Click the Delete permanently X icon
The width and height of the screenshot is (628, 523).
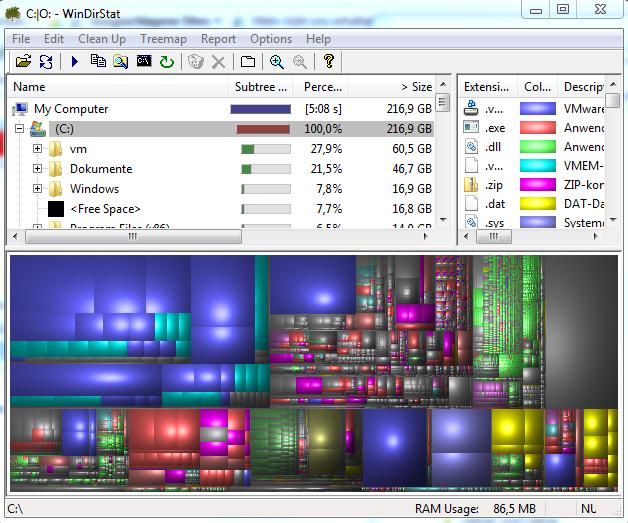click(218, 62)
